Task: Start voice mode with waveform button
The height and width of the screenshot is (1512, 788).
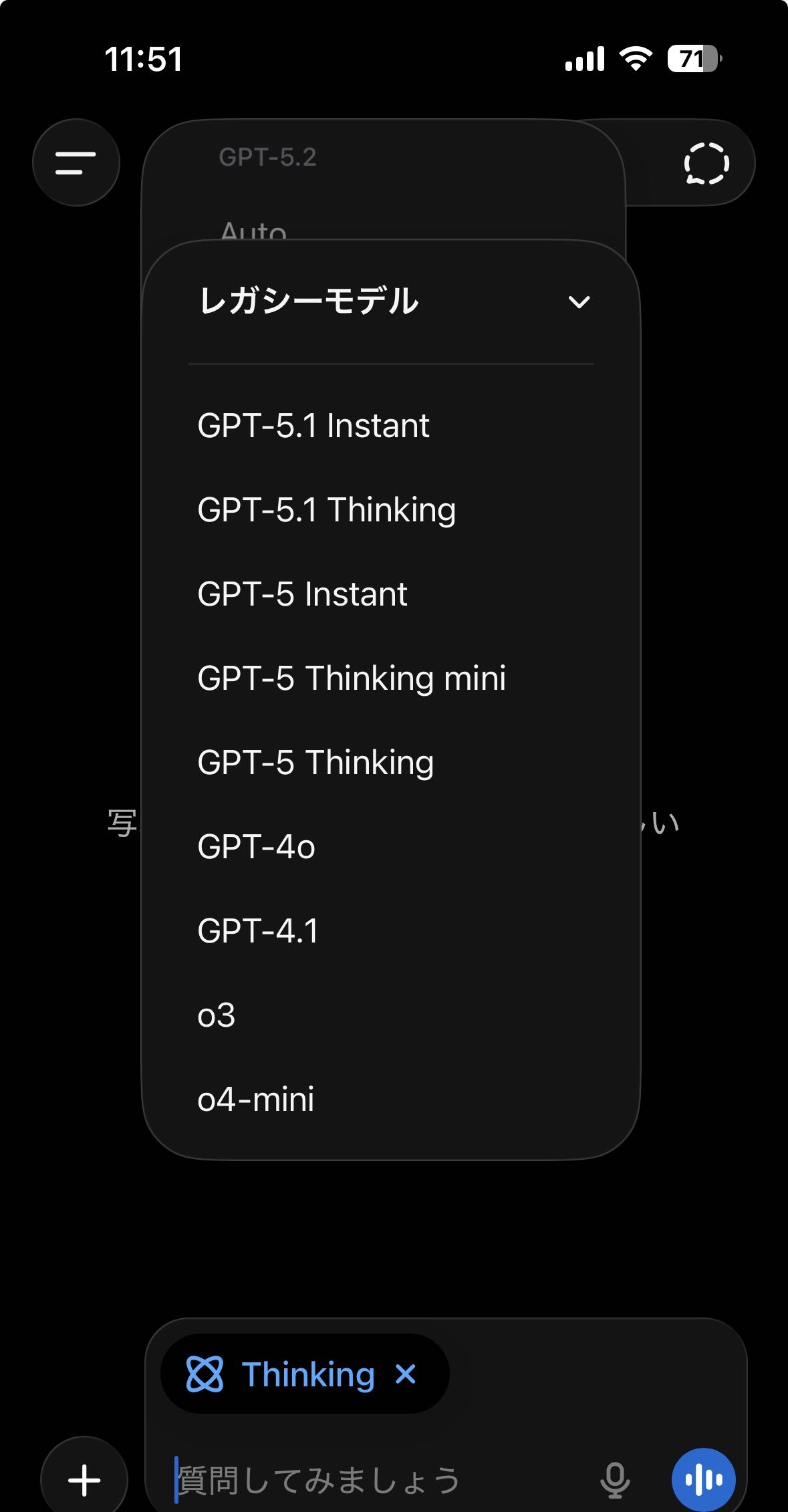Action: coord(703,1479)
